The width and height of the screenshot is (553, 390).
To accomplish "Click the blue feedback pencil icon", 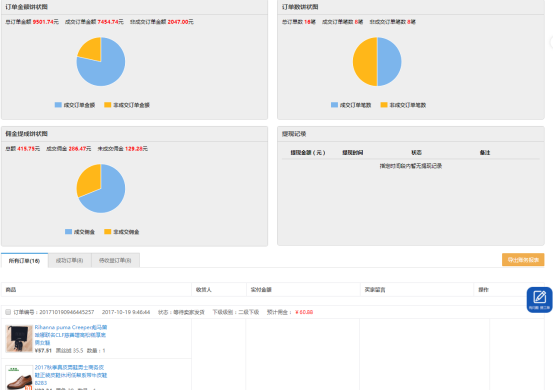I will point(539,299).
